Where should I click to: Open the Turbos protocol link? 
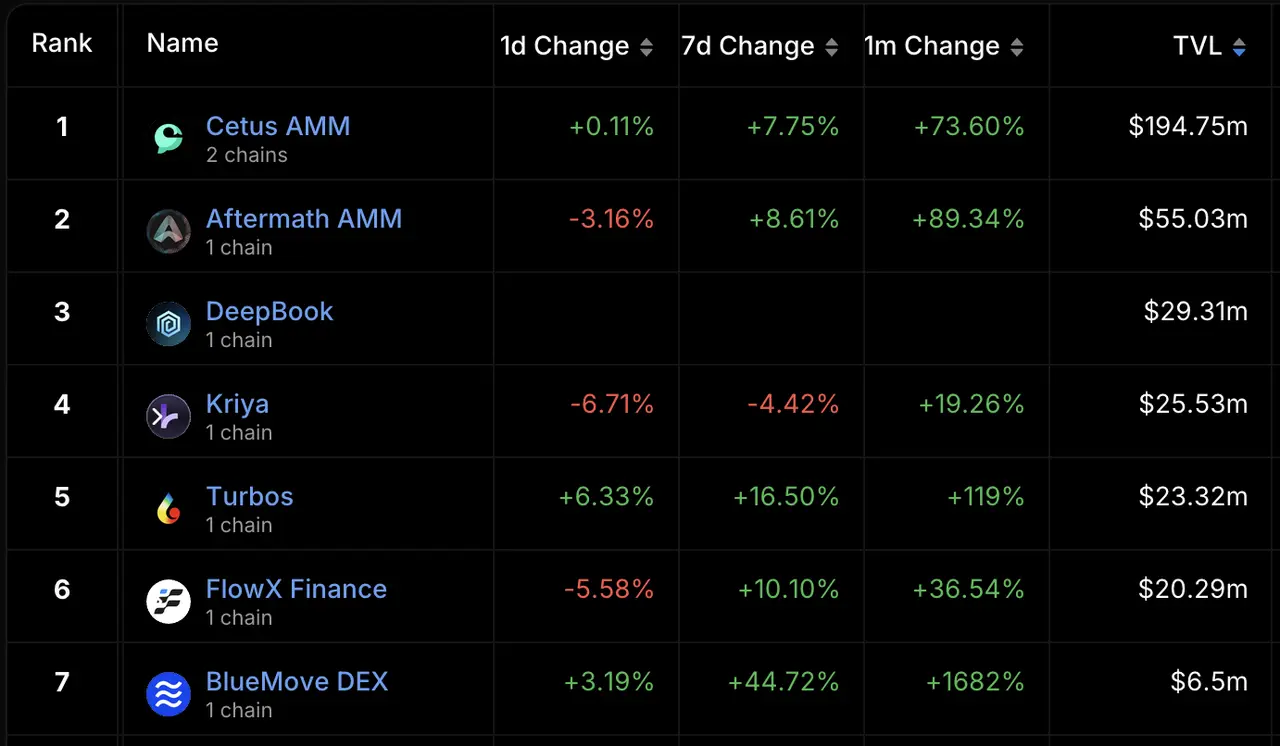pos(250,496)
